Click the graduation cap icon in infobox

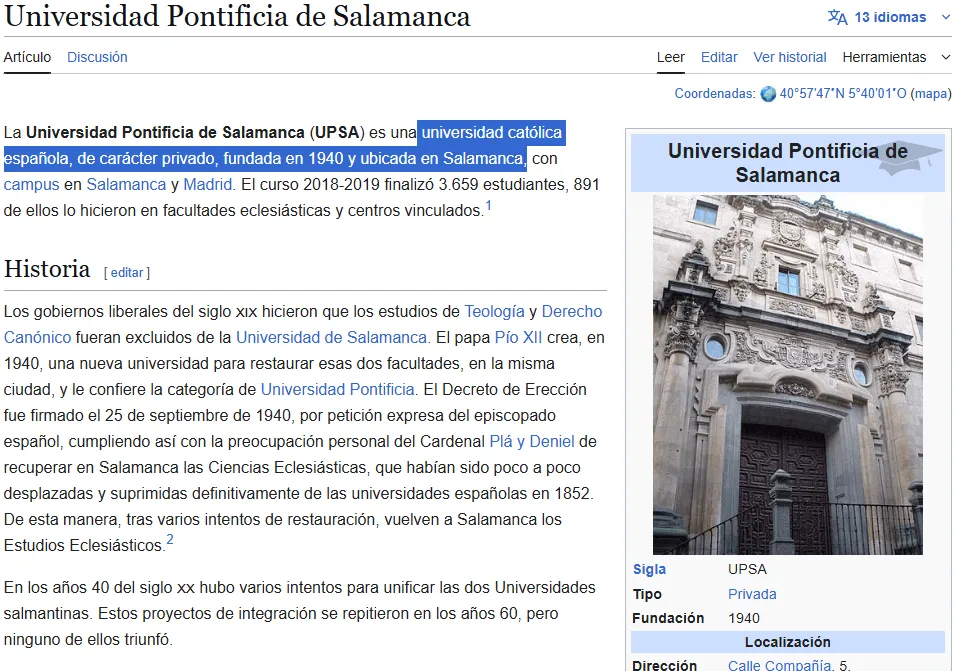911,158
